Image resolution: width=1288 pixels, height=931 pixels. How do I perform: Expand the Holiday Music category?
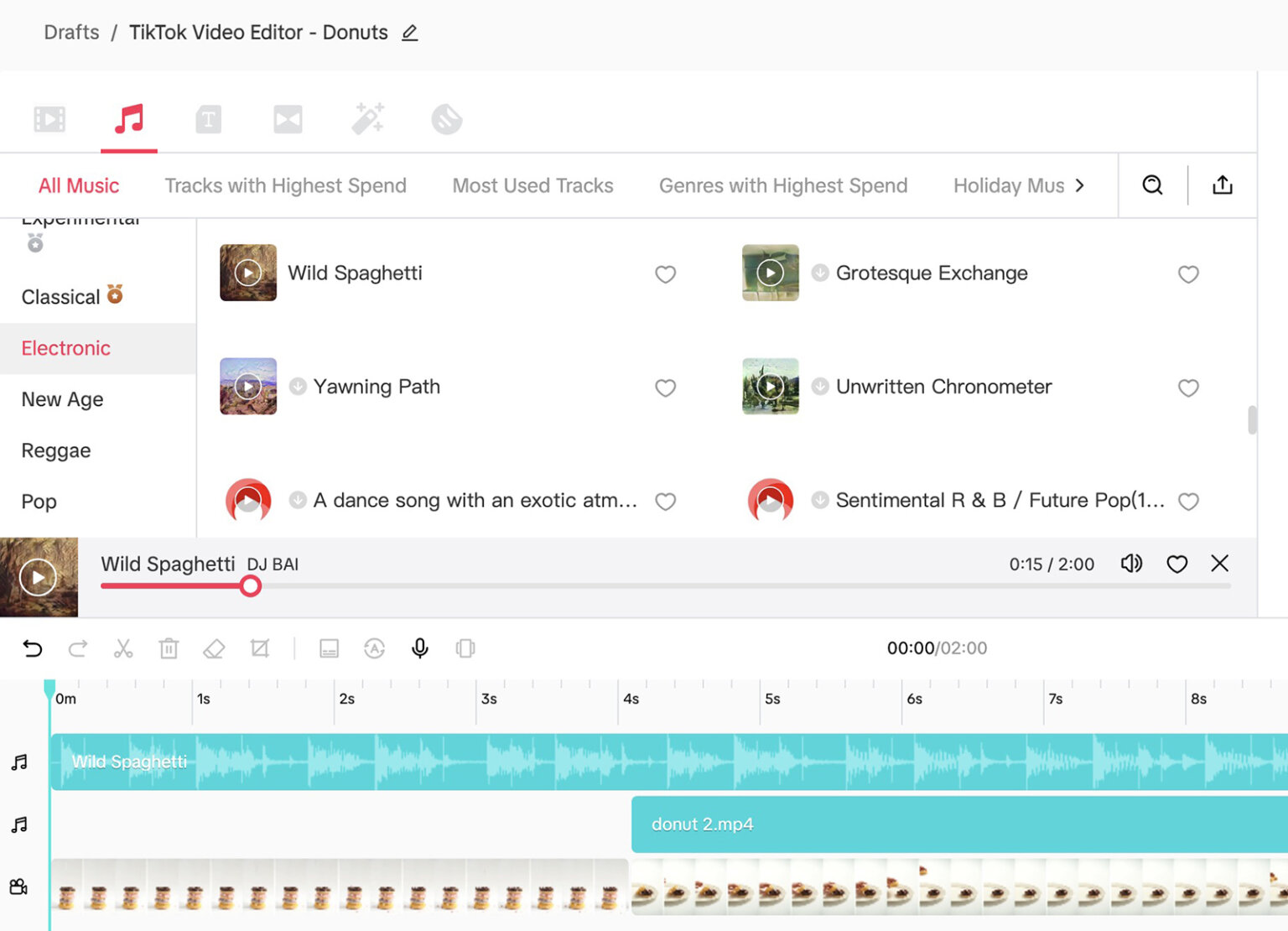pyautogui.click(x=1081, y=185)
